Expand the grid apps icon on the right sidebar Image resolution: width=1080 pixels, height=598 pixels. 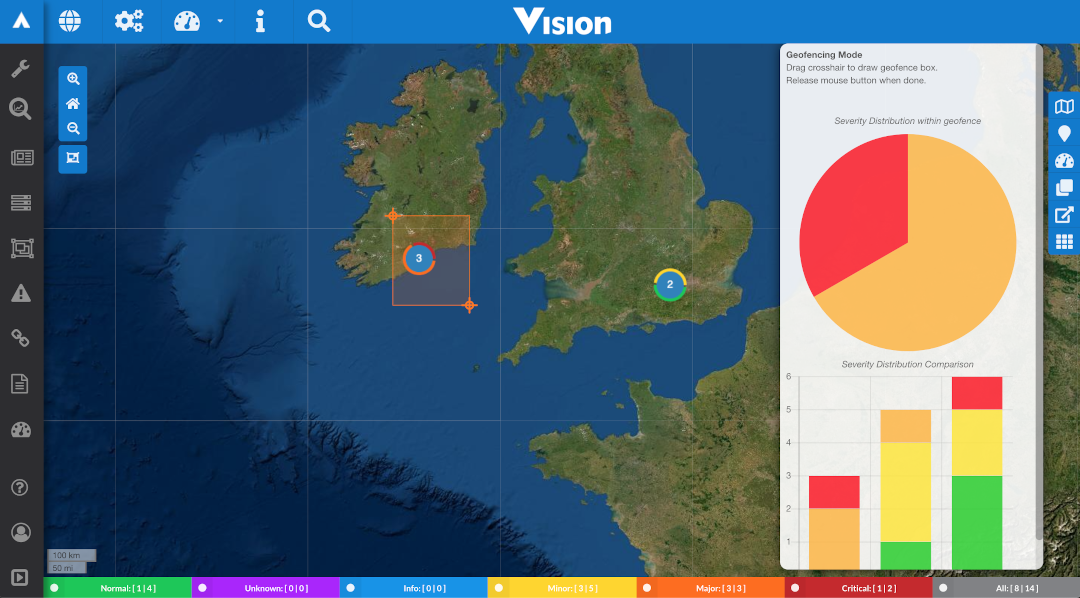pos(1063,241)
